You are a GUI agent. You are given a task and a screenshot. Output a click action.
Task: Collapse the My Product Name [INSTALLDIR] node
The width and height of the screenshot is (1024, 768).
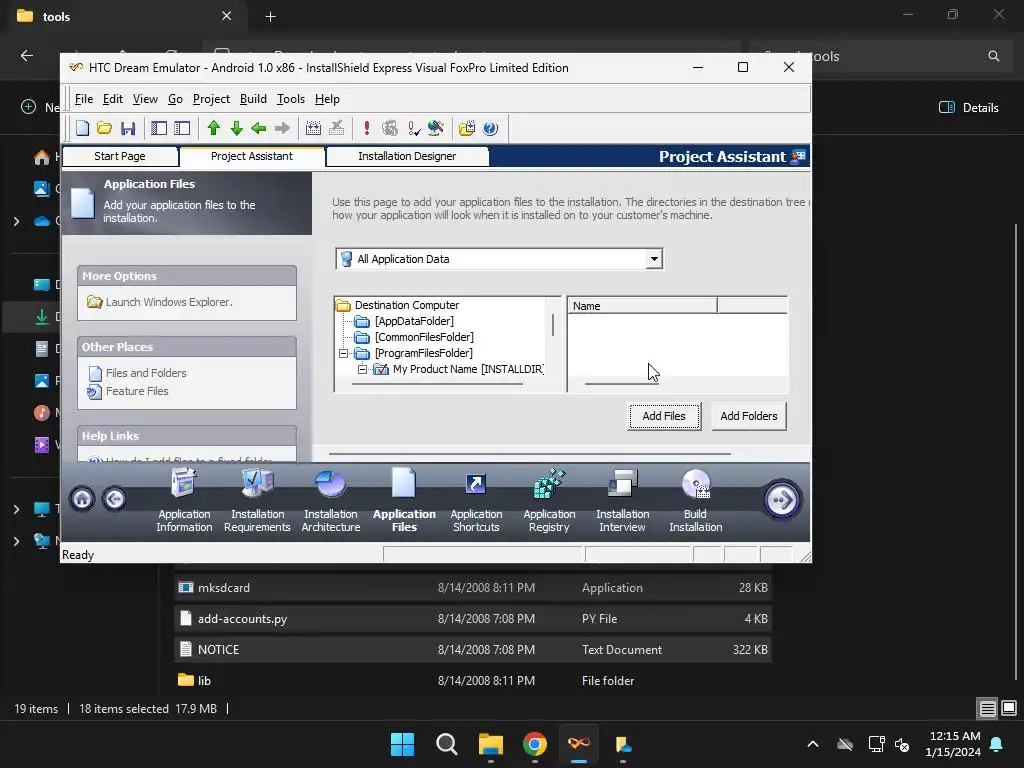coord(362,370)
